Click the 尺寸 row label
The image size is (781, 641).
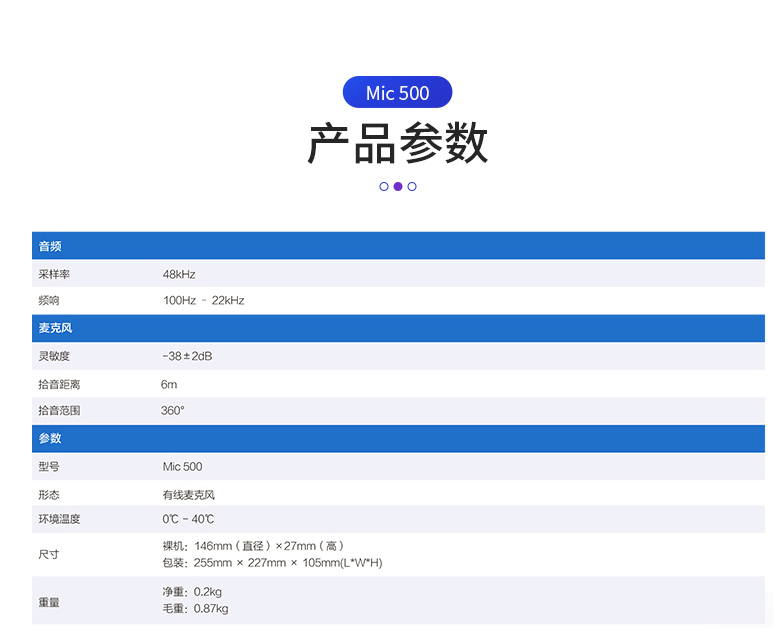(49, 554)
